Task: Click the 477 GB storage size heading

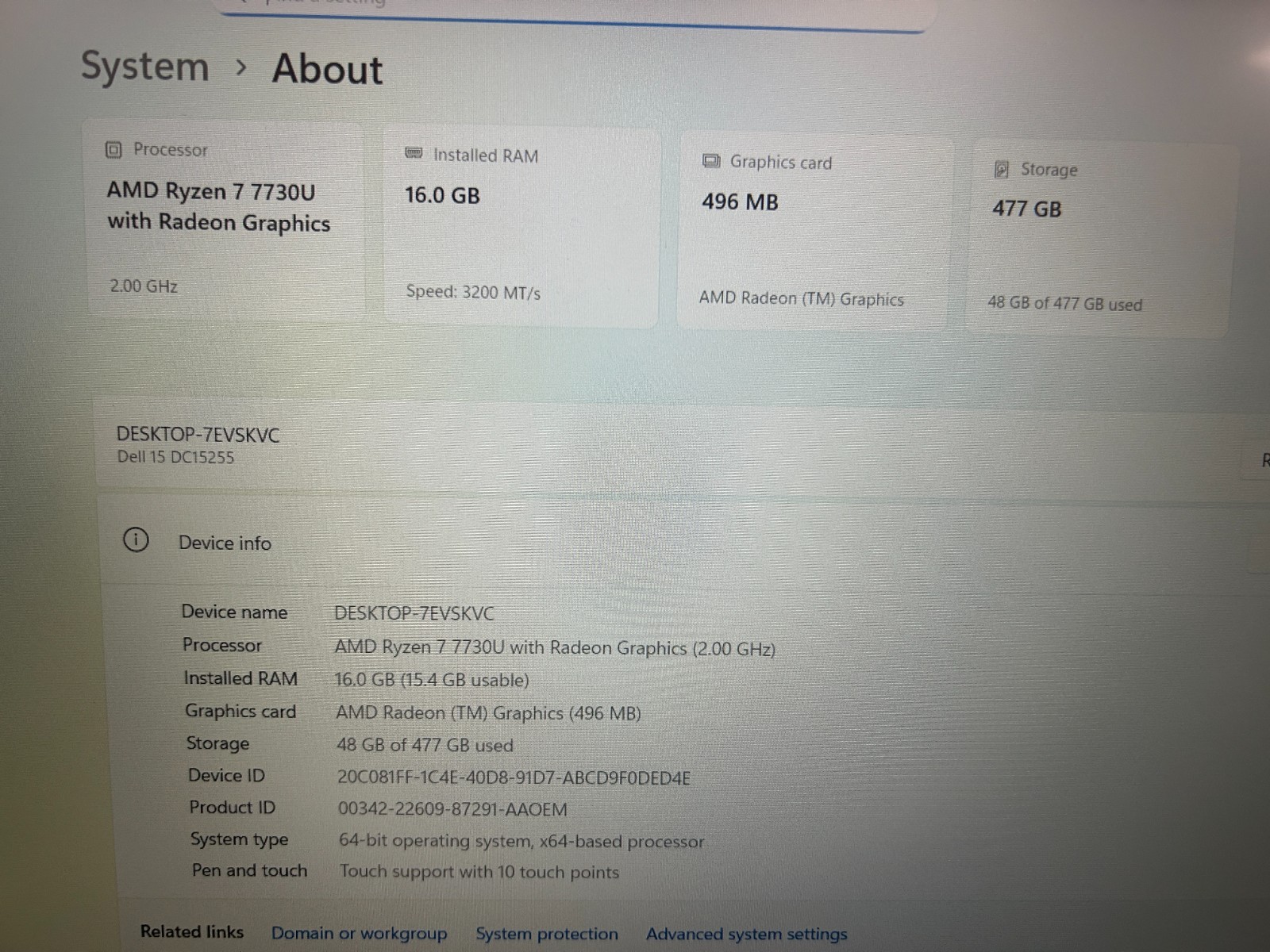Action: pos(1026,209)
